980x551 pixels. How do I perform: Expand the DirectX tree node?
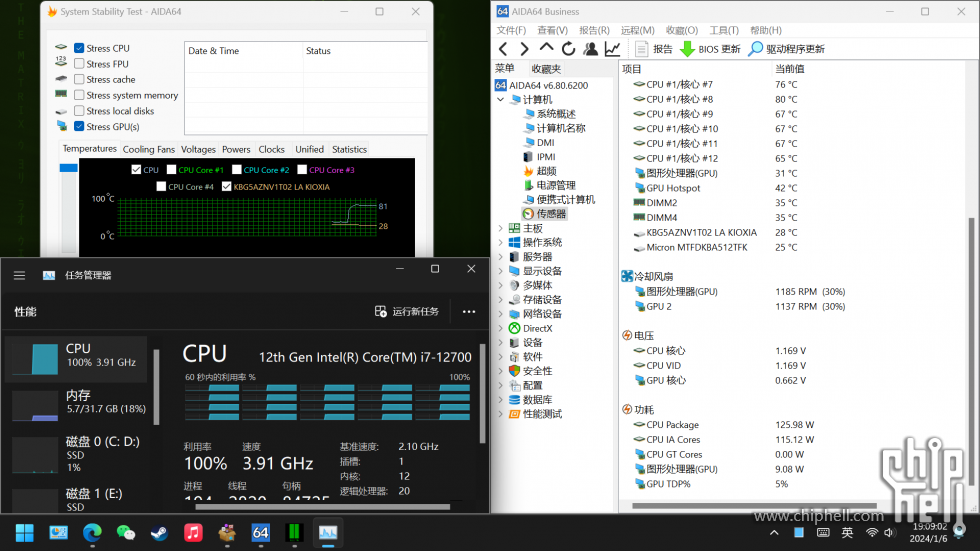pyautogui.click(x=501, y=328)
